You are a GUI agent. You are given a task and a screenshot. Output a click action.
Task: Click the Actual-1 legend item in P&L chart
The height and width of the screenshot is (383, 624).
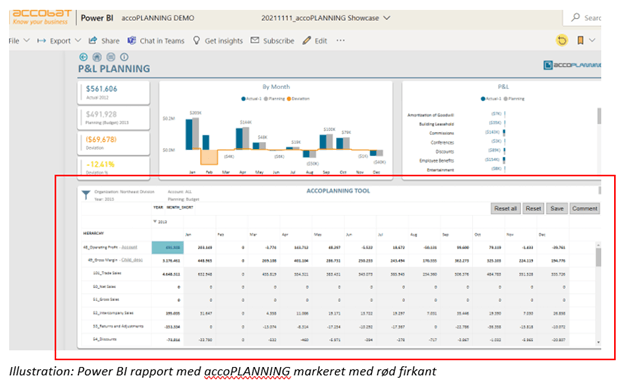tap(491, 99)
